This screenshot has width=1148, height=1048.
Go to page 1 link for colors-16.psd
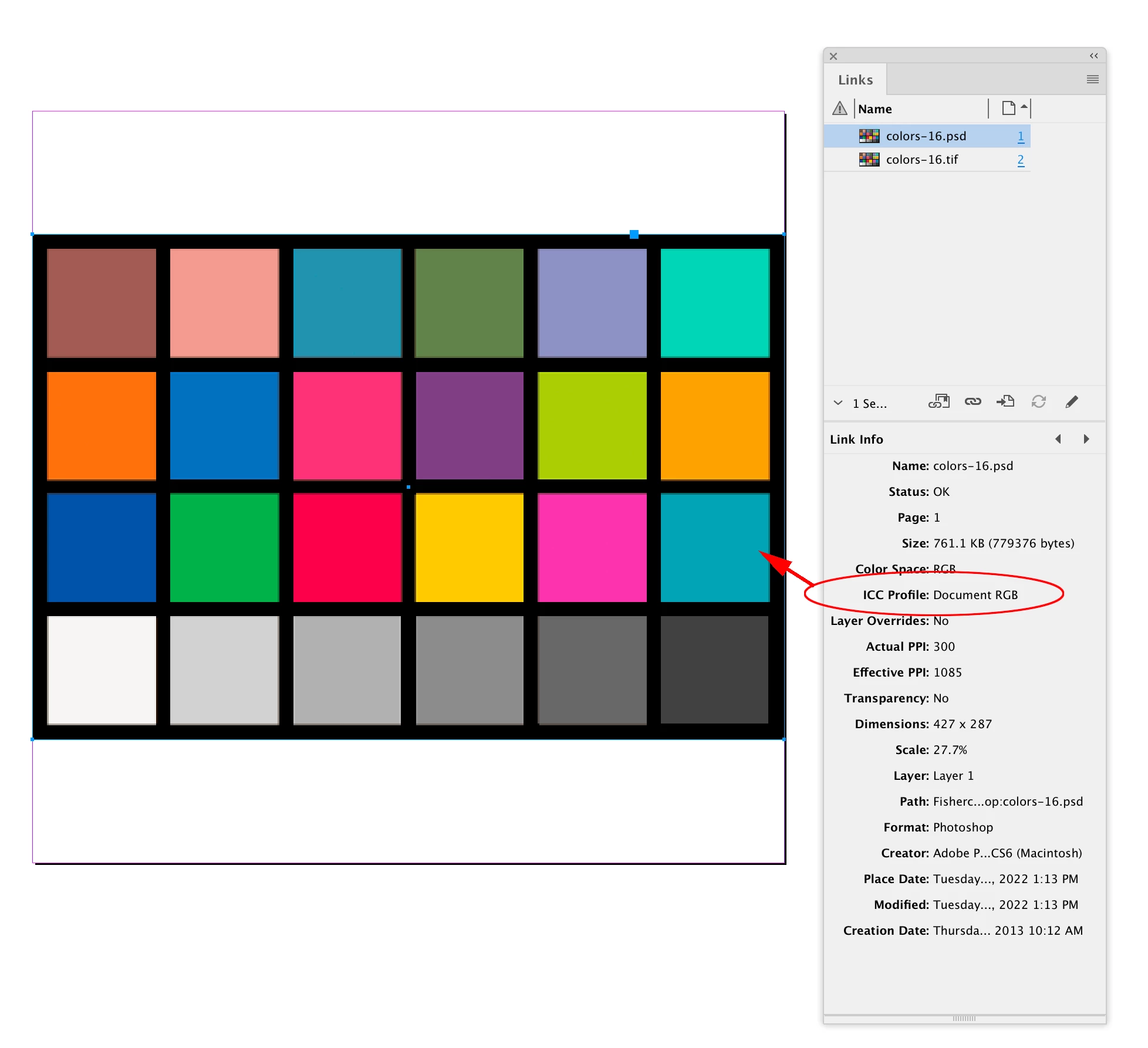tap(1021, 136)
